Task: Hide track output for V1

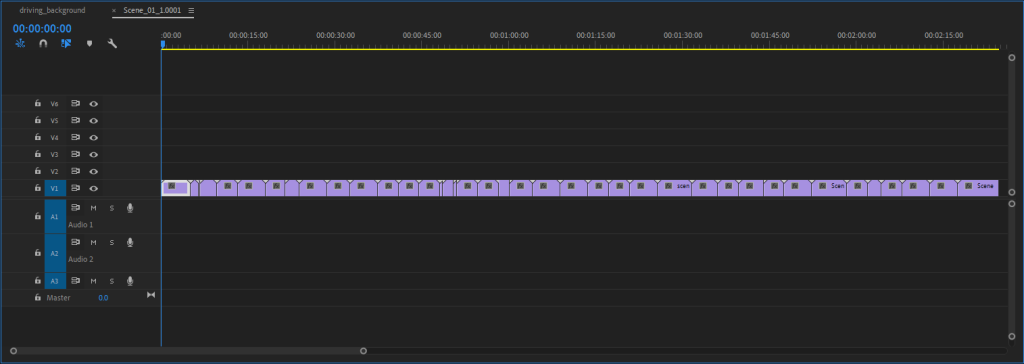Action: (93, 188)
